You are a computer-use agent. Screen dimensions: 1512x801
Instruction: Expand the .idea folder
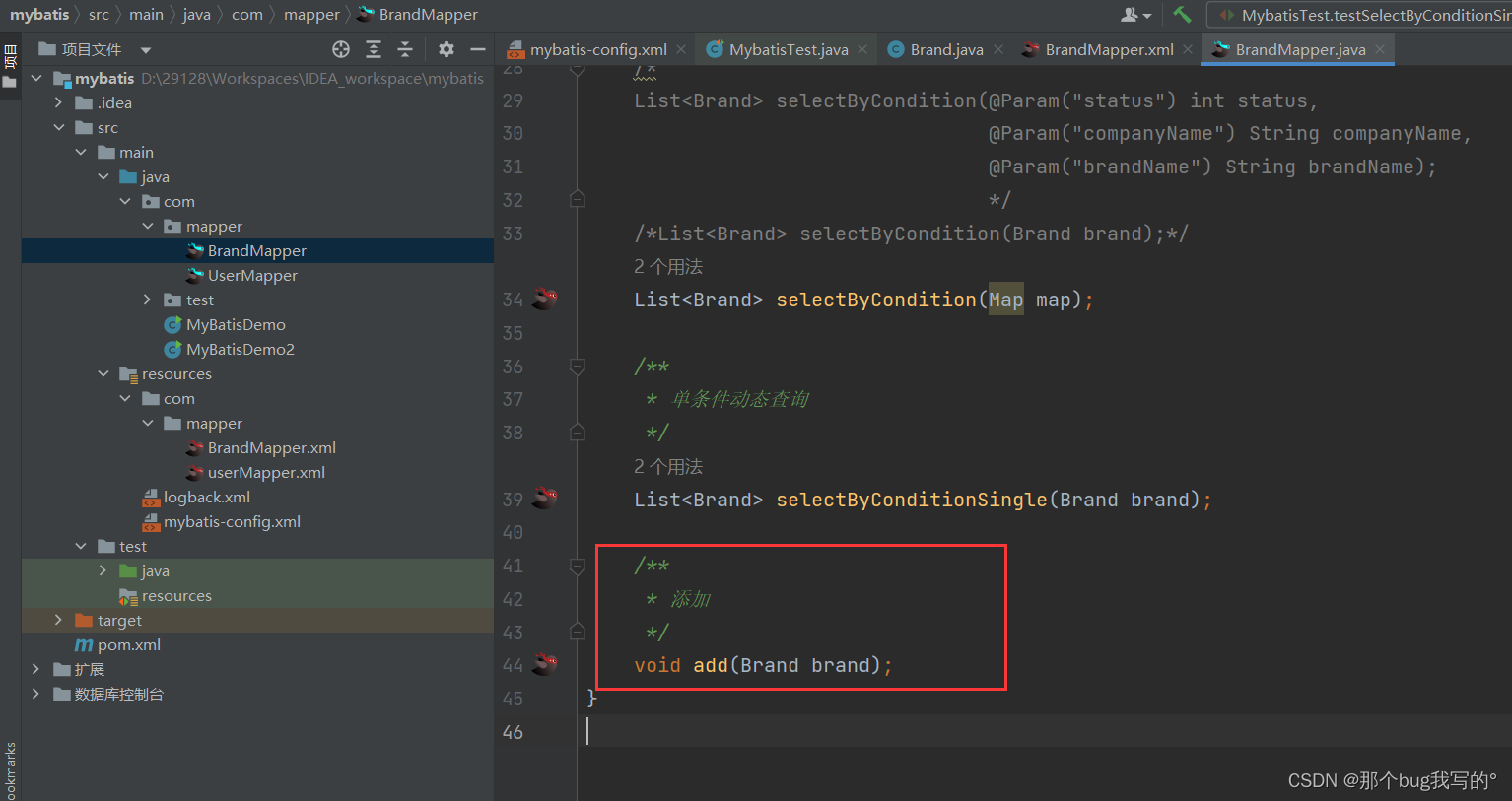pos(58,102)
